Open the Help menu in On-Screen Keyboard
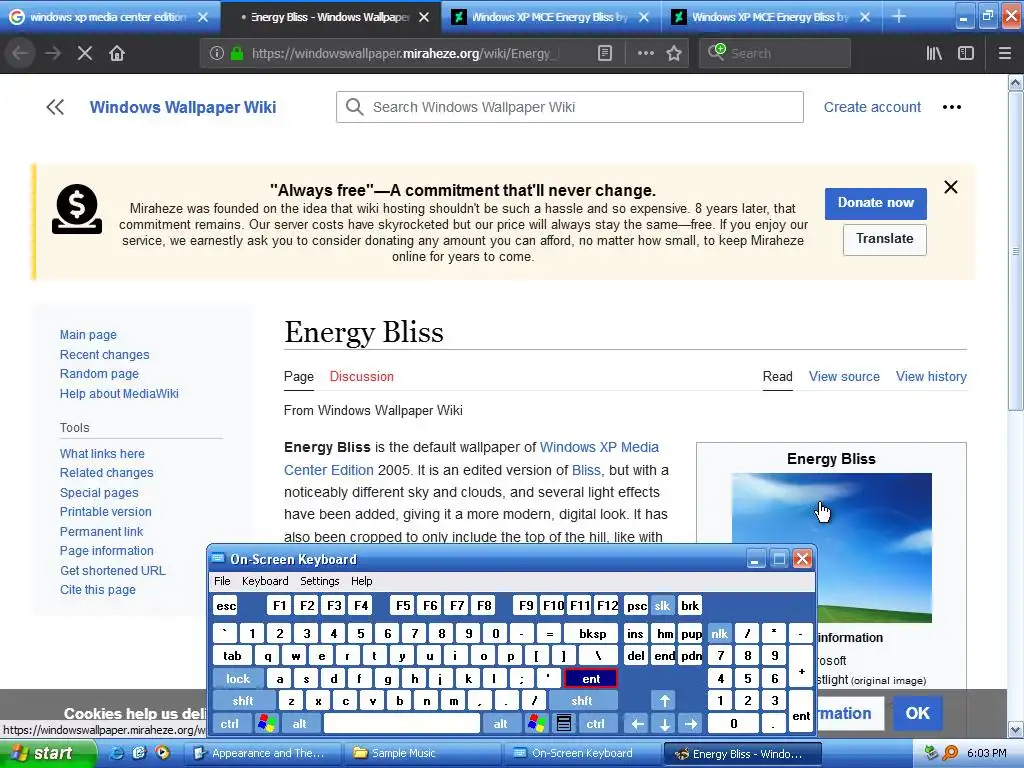 point(361,581)
